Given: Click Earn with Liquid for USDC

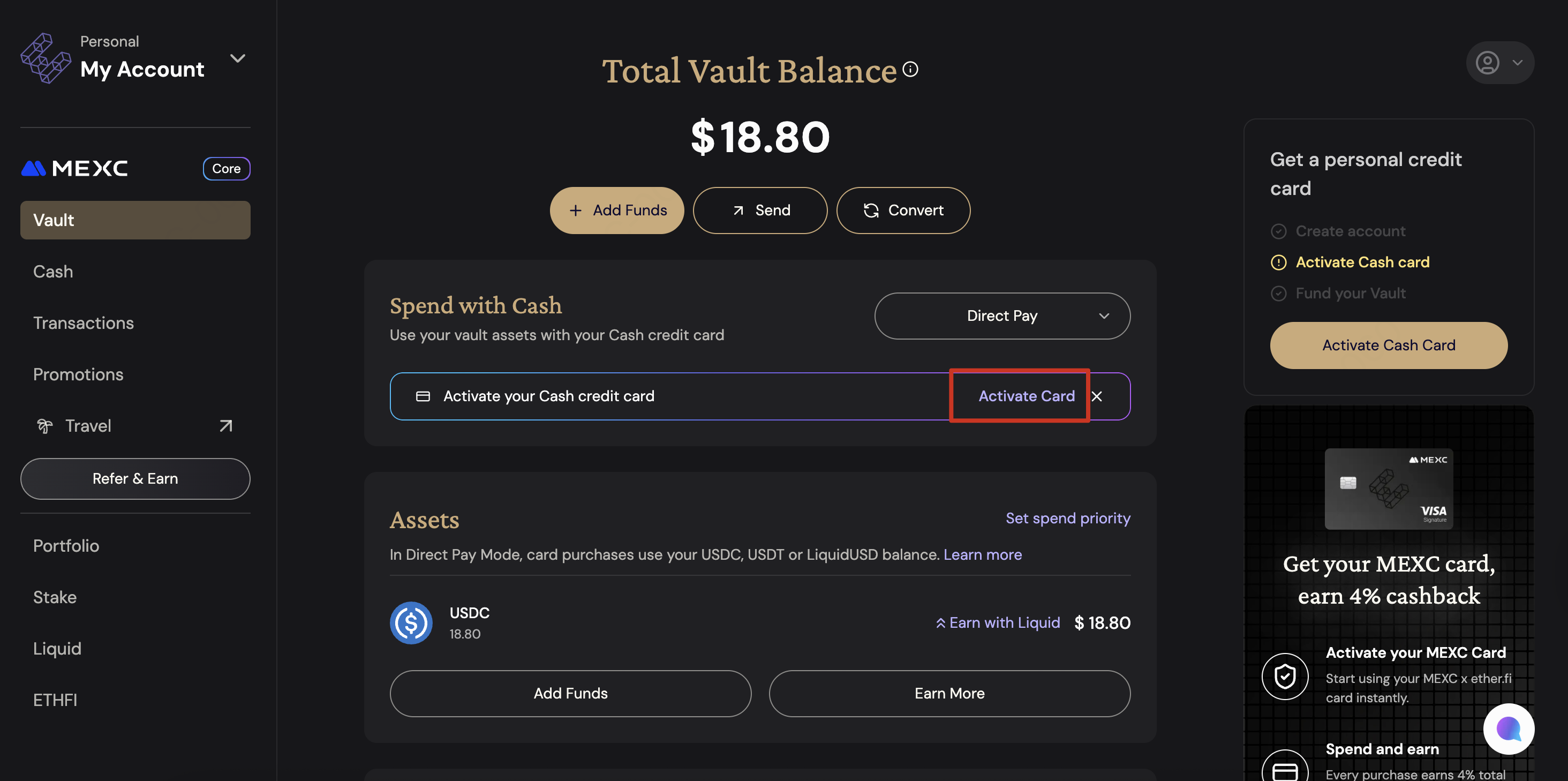Looking at the screenshot, I should click(x=998, y=623).
